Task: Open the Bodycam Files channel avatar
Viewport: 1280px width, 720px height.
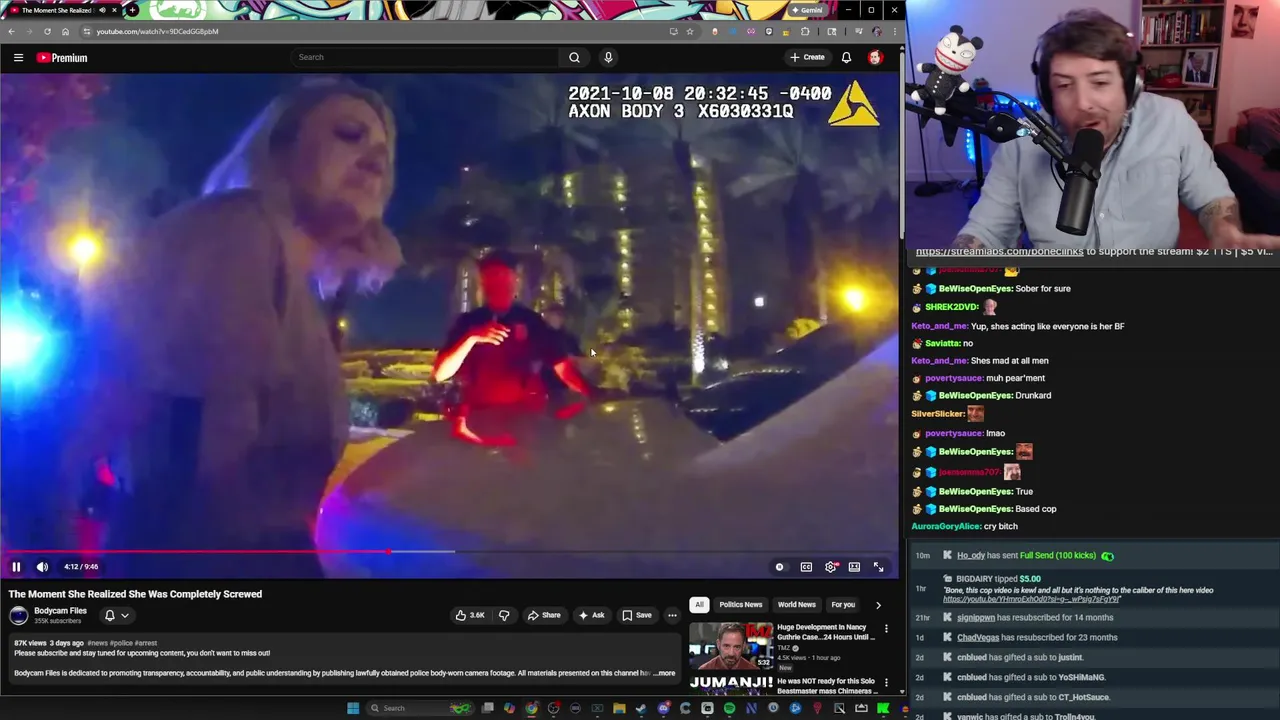Action: pos(19,615)
